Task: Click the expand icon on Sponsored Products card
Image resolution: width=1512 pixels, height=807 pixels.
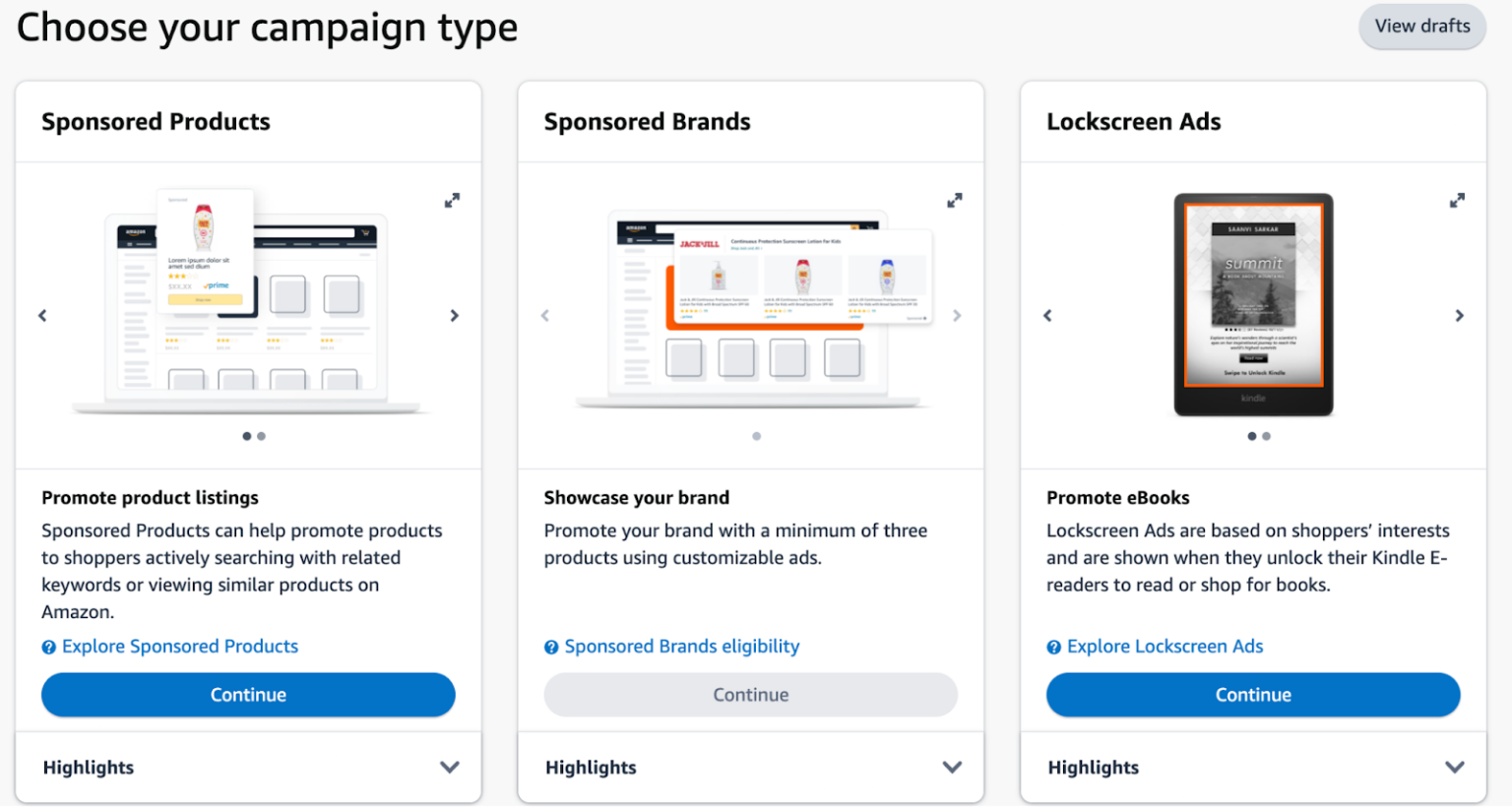Action: pos(453,200)
